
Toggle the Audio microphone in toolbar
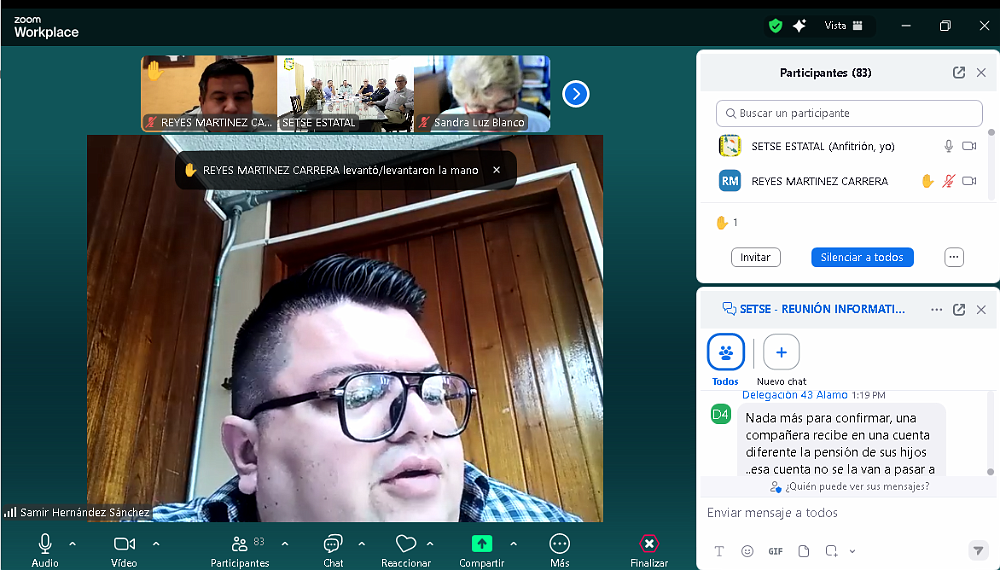coord(45,543)
